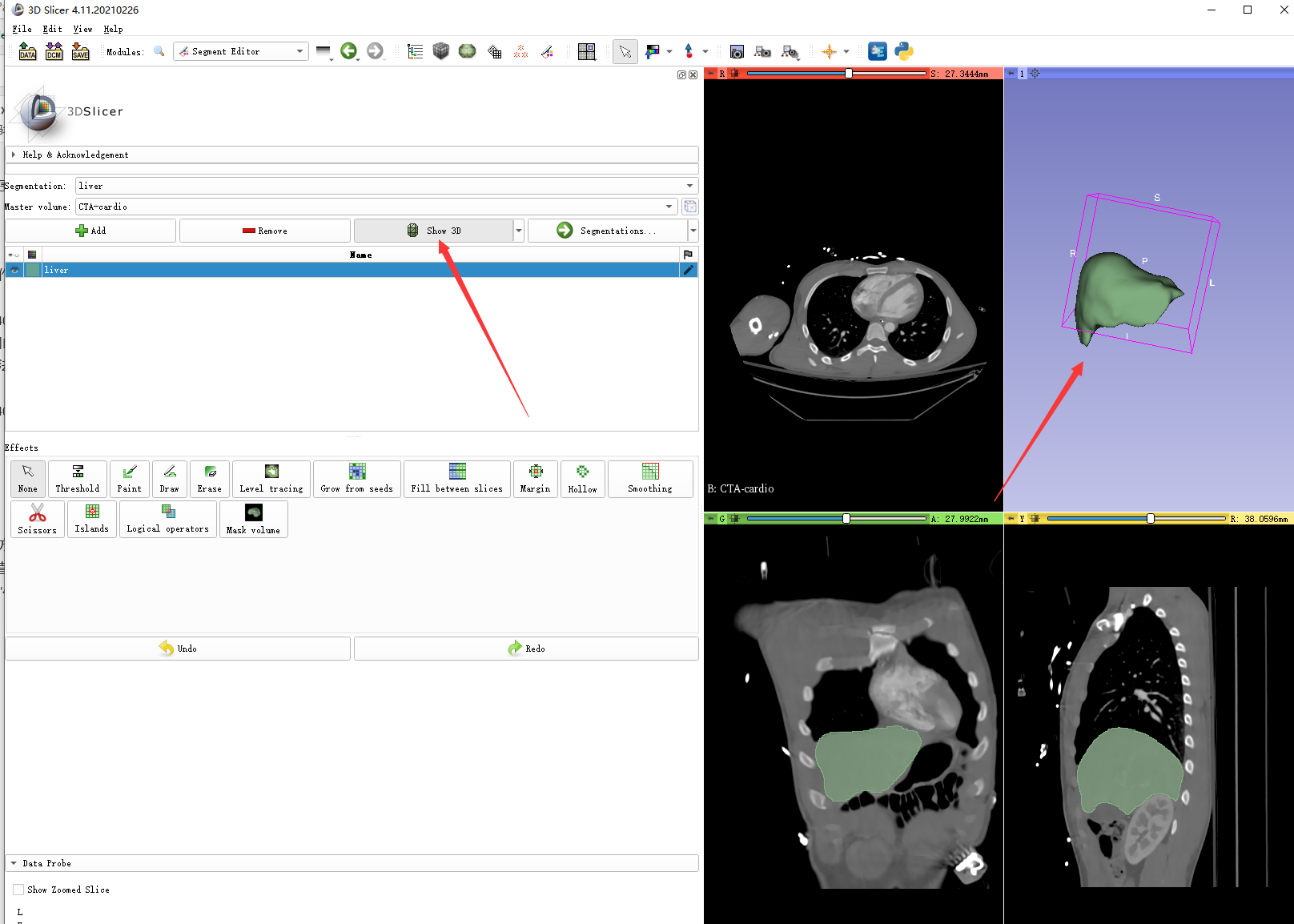The image size is (1294, 924).
Task: Open the File menu
Action: pos(22,29)
